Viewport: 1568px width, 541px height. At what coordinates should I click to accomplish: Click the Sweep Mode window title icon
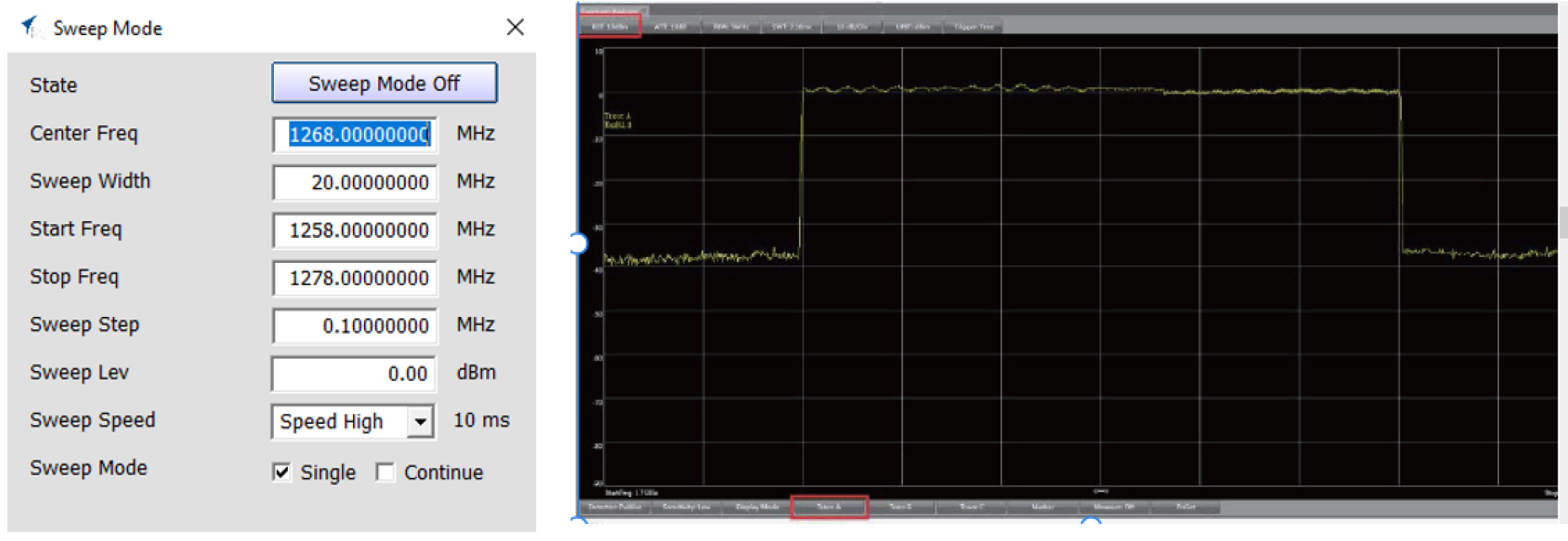pyautogui.click(x=30, y=27)
